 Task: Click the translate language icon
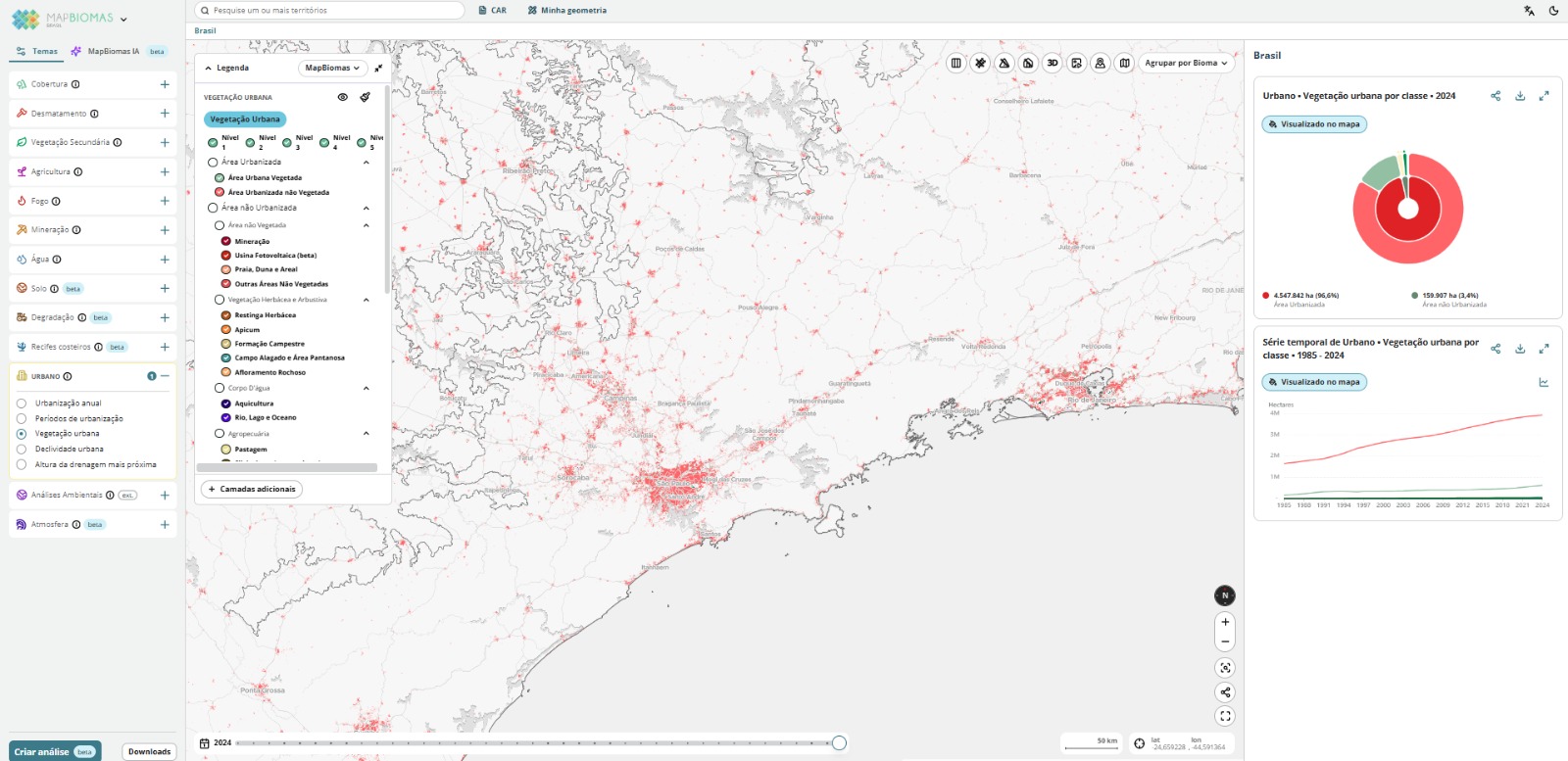coord(1529,11)
